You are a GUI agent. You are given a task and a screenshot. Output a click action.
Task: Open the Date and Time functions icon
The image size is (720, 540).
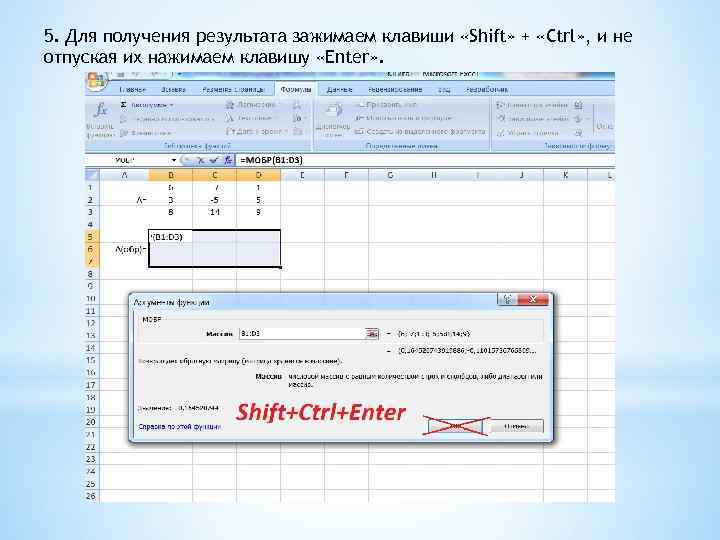(x=230, y=132)
